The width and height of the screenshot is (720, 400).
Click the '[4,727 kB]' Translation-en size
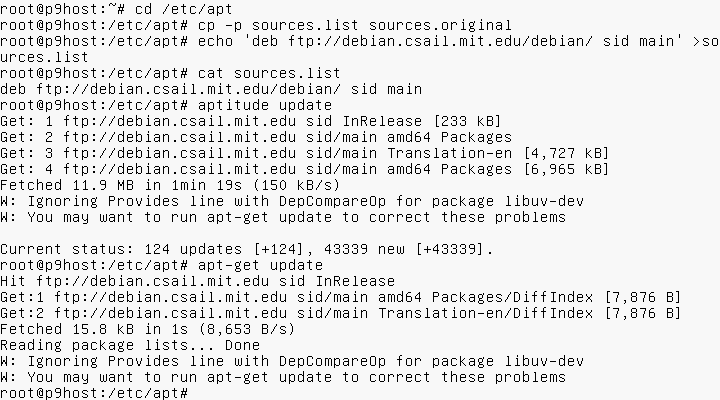566,153
